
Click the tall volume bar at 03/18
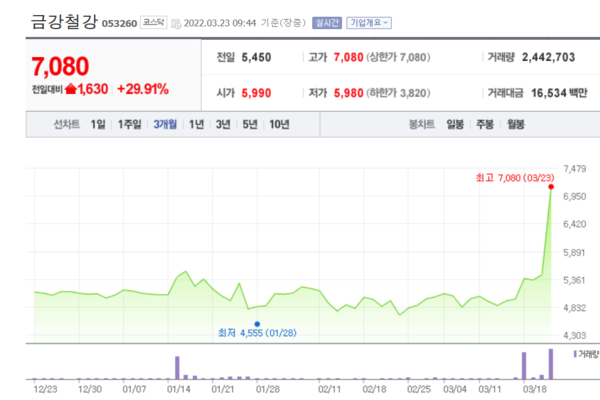[524, 366]
